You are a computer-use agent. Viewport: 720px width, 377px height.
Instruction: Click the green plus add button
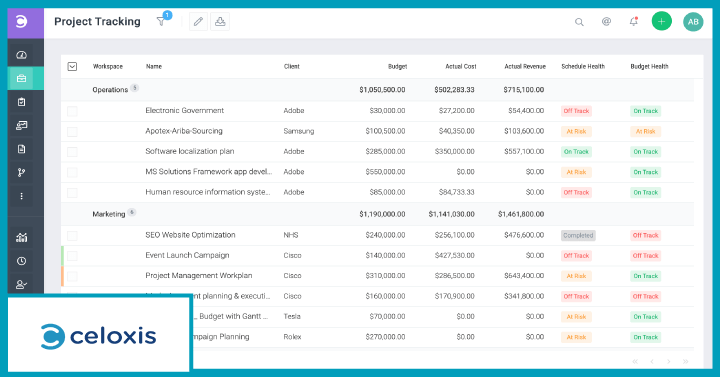tap(662, 22)
